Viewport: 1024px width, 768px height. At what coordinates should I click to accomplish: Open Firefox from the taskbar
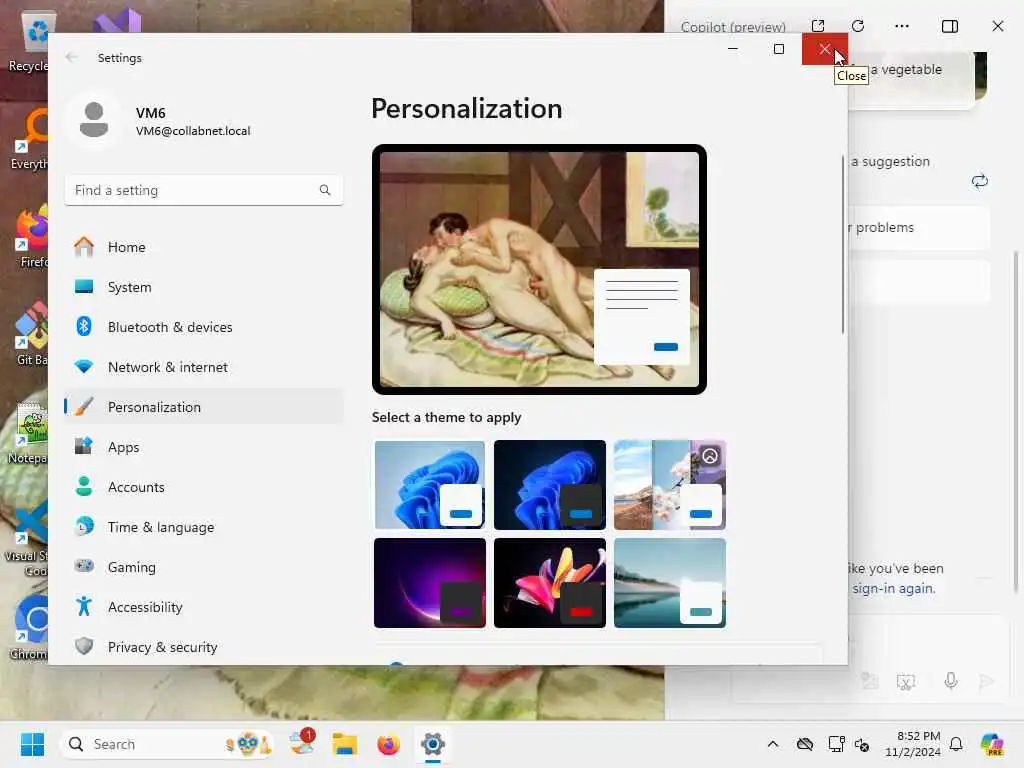389,744
